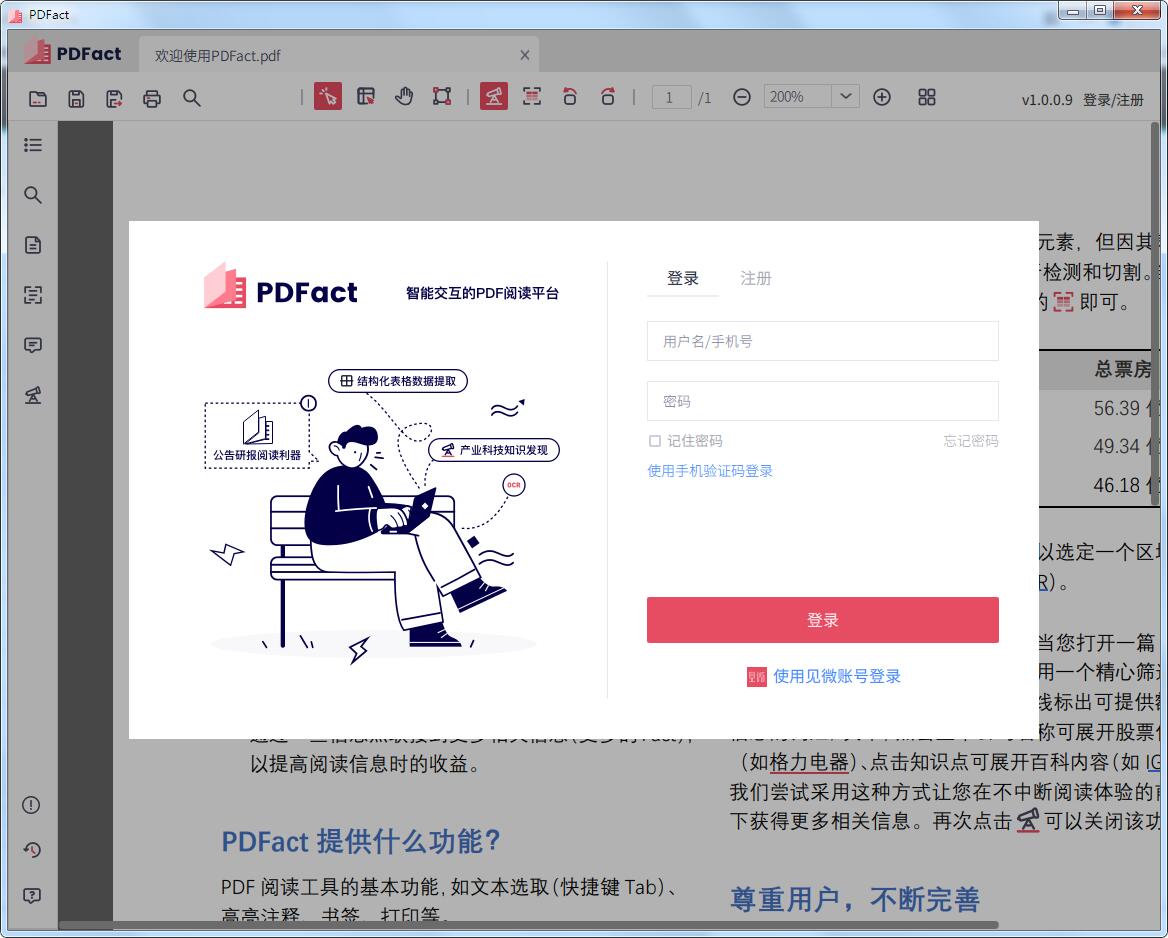Image resolution: width=1168 pixels, height=938 pixels.
Task: Click the open file folder icon
Action: 37,98
